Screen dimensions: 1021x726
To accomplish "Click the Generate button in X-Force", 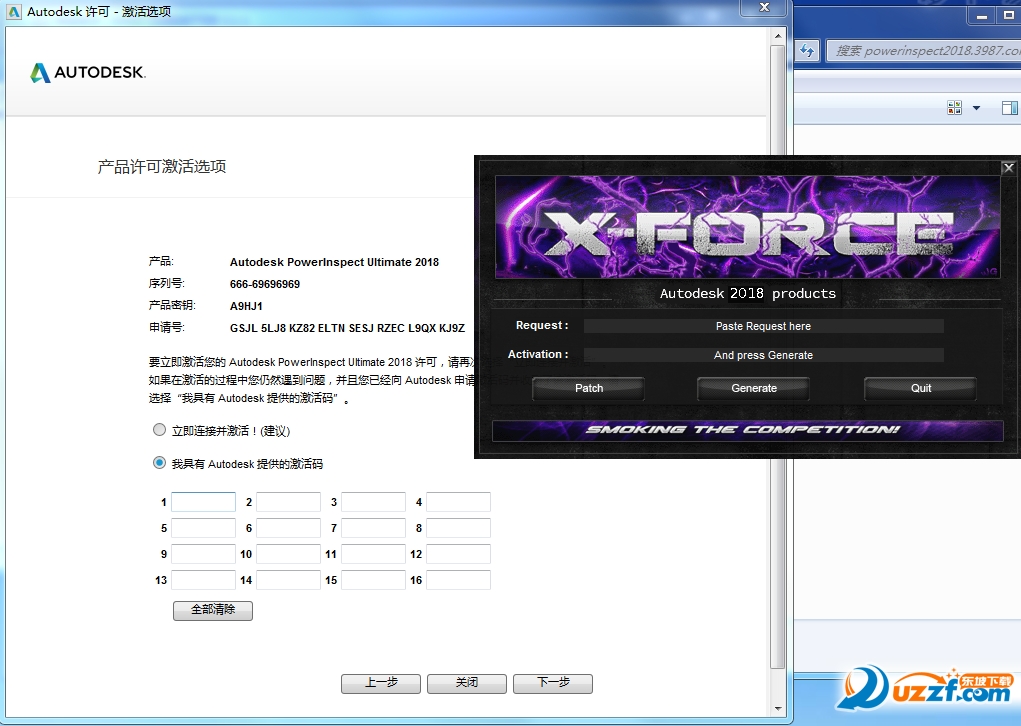I will coord(754,388).
